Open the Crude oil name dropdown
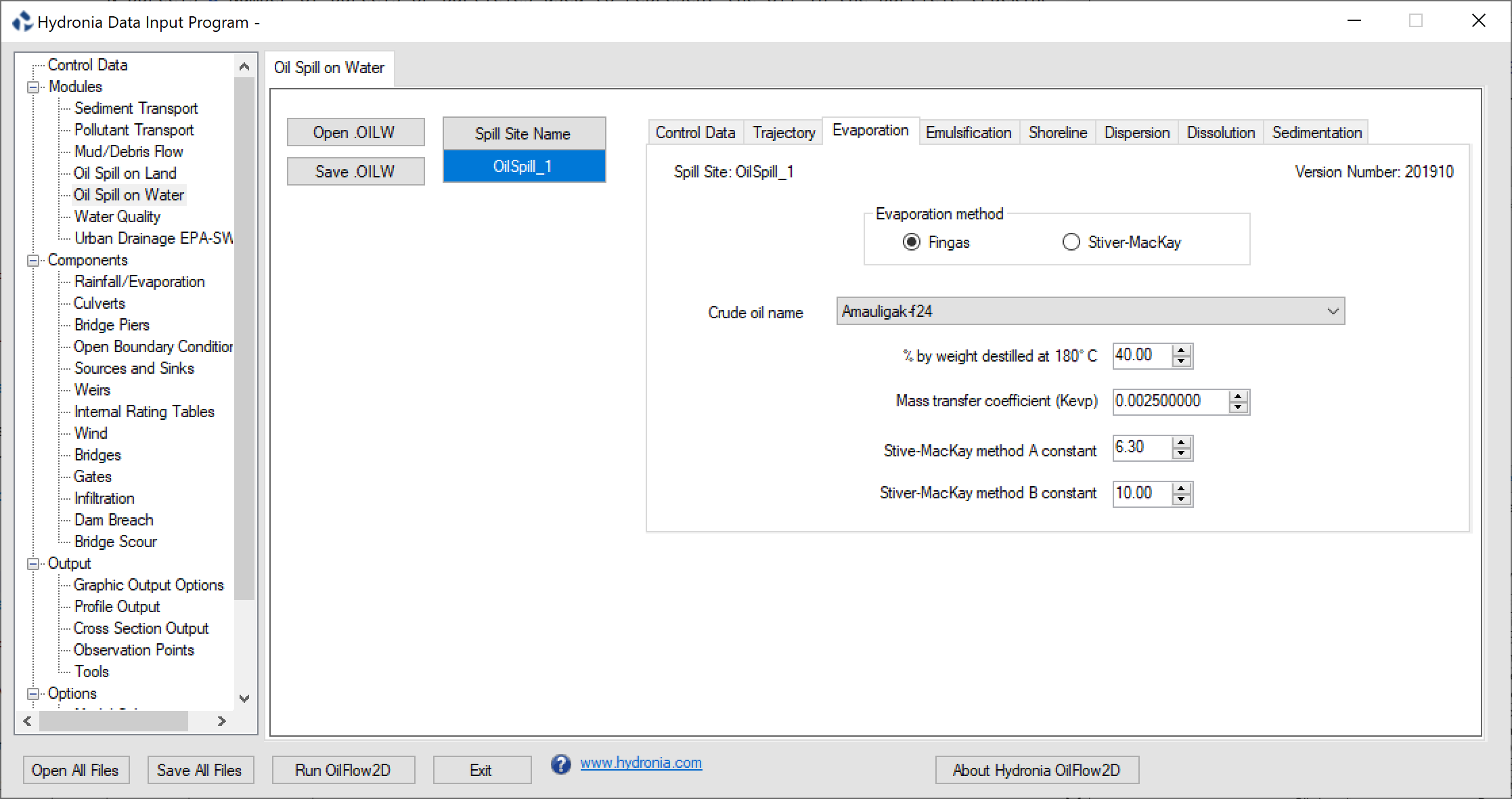1512x799 pixels. coord(1090,311)
